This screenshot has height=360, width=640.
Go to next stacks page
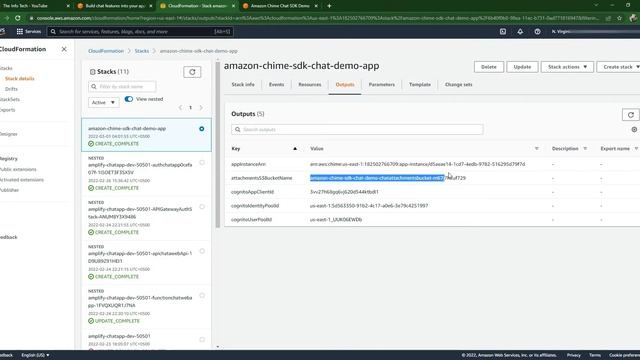coord(201,108)
